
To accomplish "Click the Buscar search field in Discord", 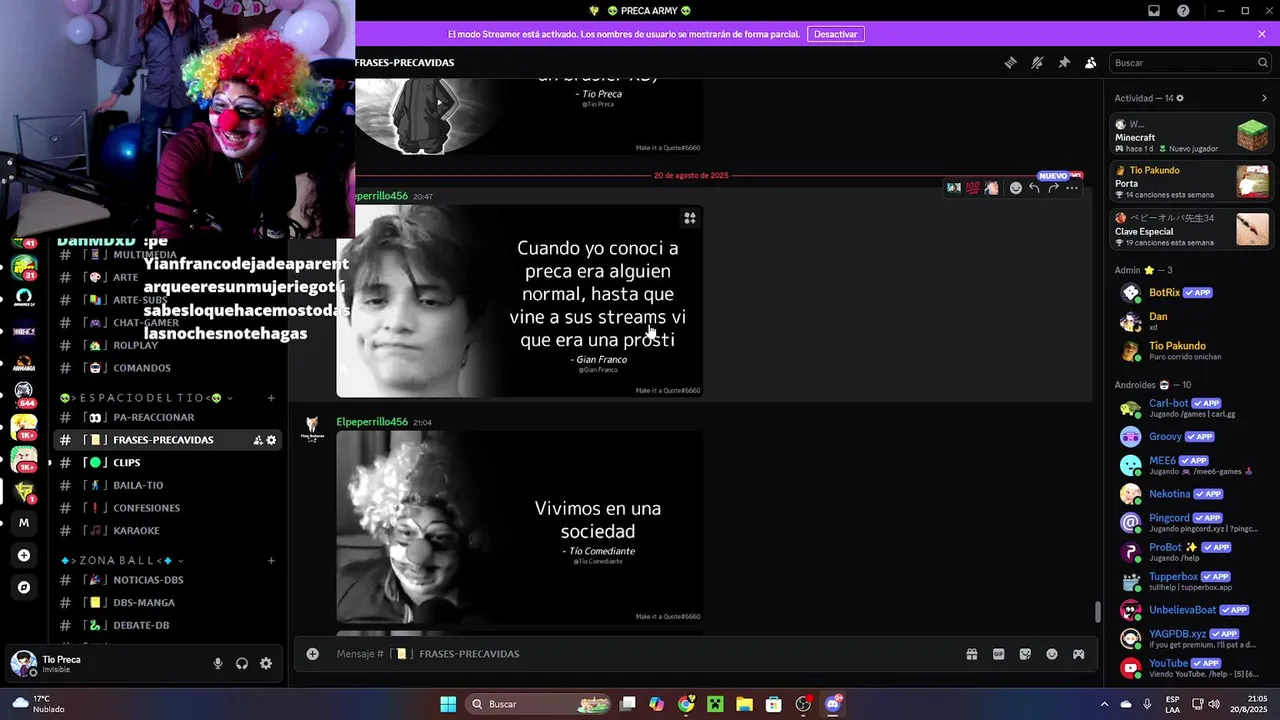I will point(1190,62).
